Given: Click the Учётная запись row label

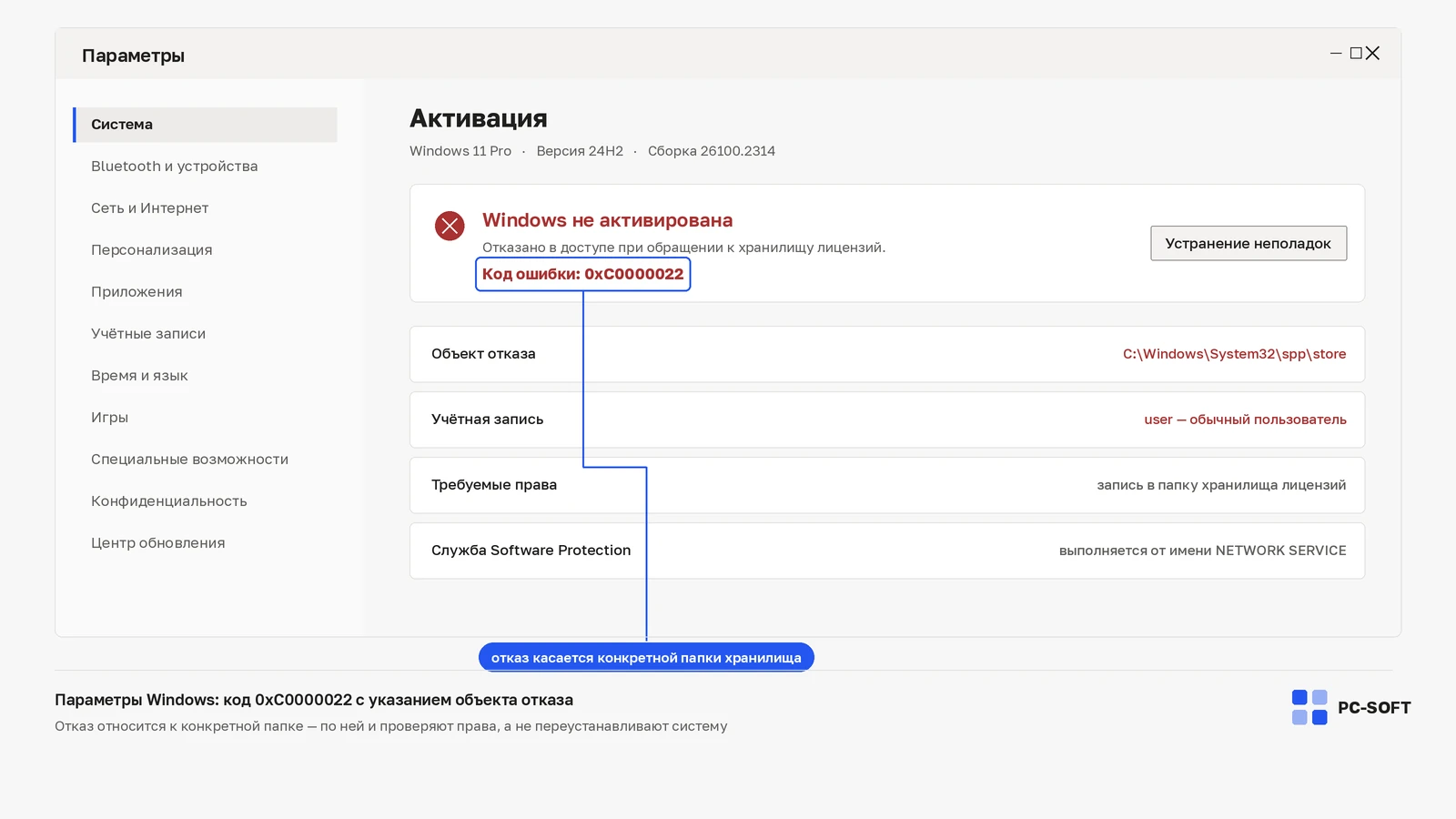Looking at the screenshot, I should coord(487,420).
